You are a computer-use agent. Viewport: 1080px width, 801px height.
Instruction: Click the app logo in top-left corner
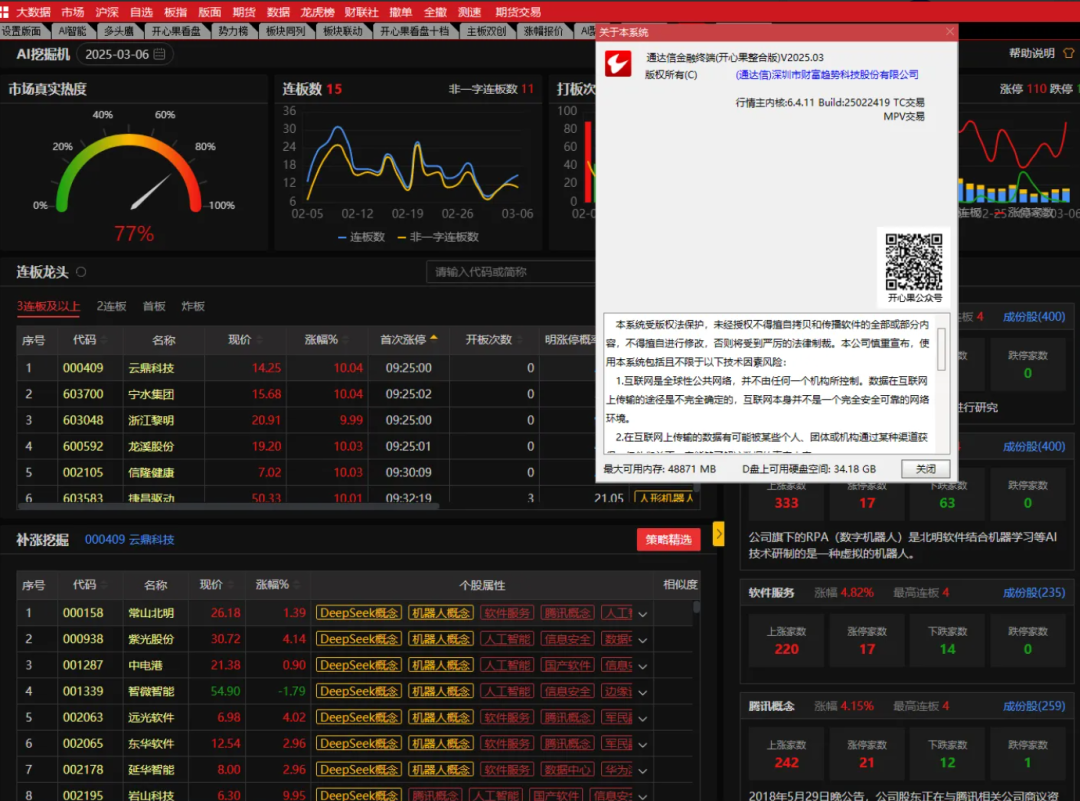click(6, 12)
